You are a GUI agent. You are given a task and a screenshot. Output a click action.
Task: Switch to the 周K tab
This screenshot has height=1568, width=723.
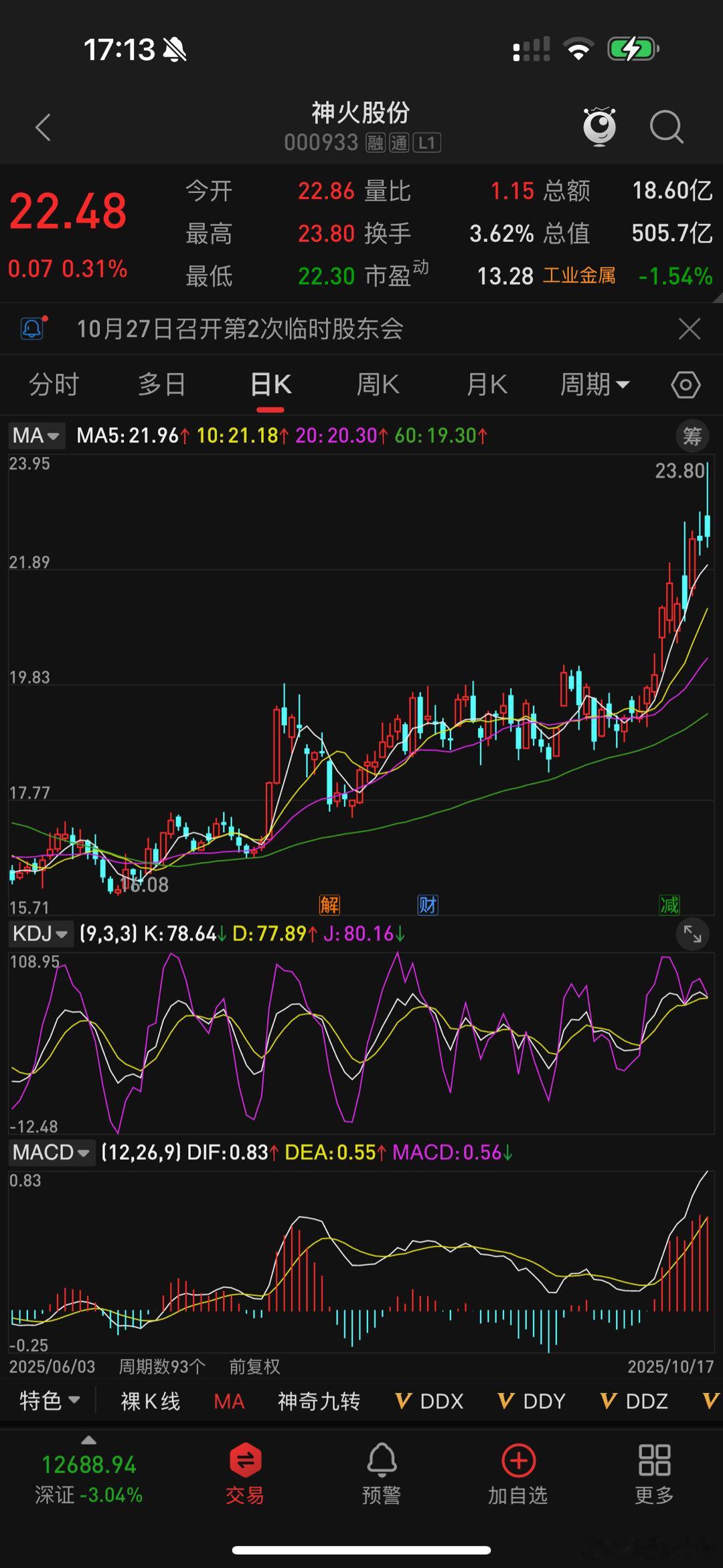point(378,384)
